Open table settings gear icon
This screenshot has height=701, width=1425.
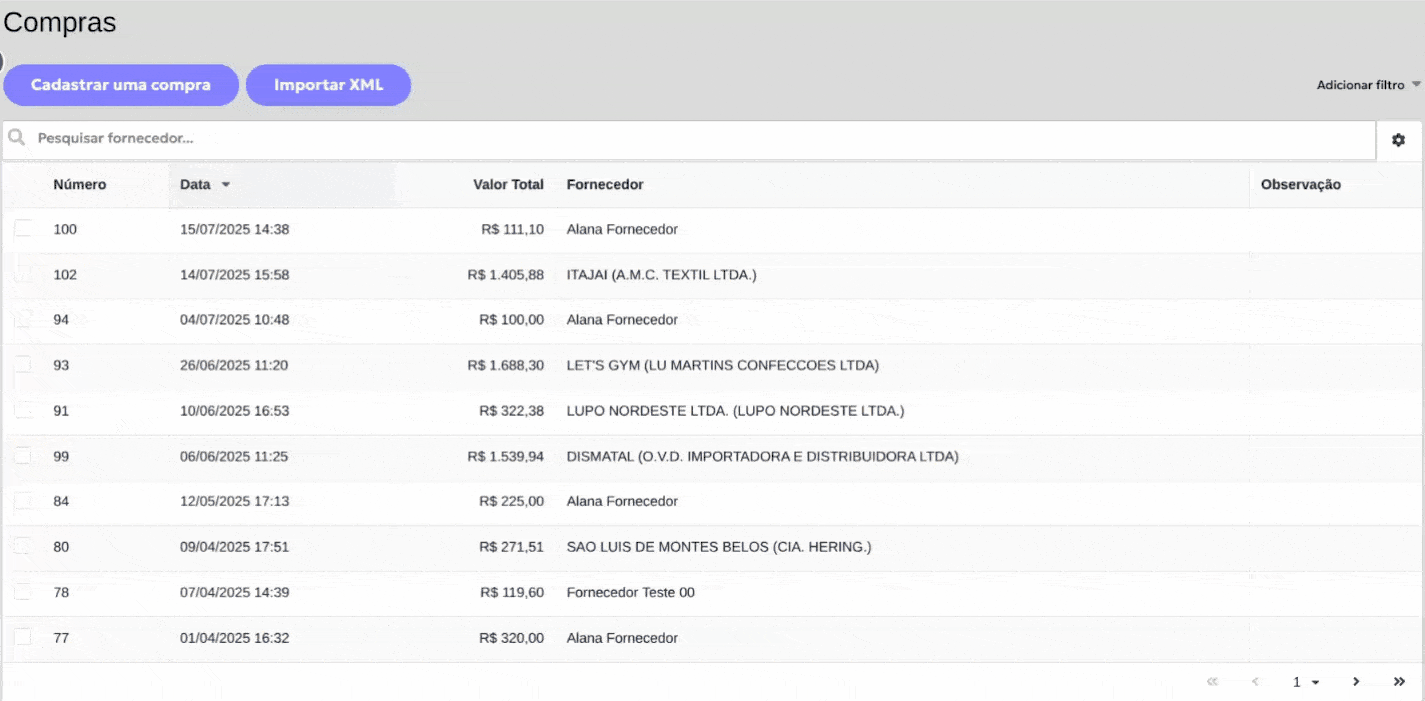coord(1398,140)
